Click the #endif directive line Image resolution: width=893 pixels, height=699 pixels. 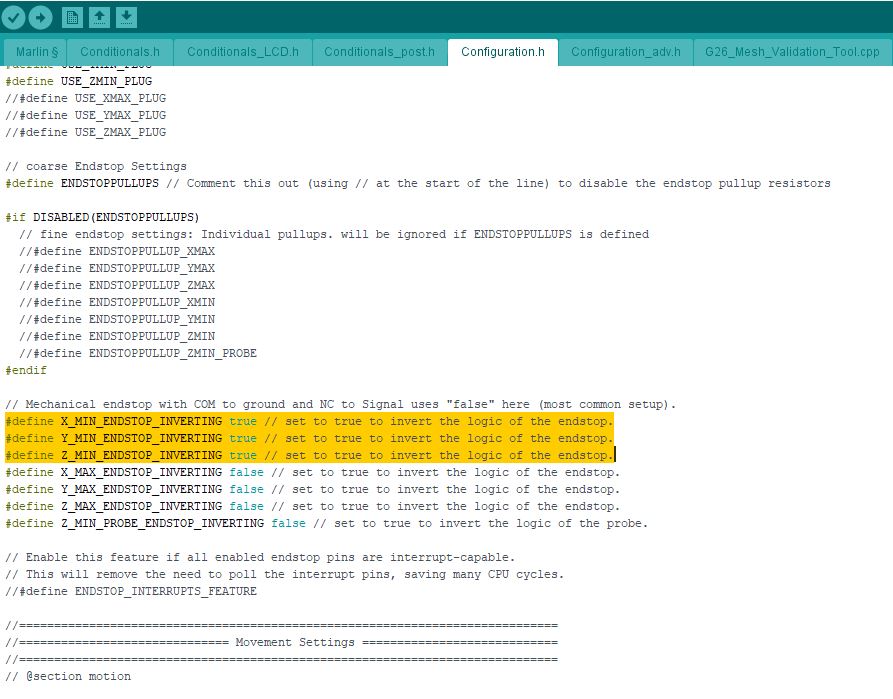[x=26, y=370]
